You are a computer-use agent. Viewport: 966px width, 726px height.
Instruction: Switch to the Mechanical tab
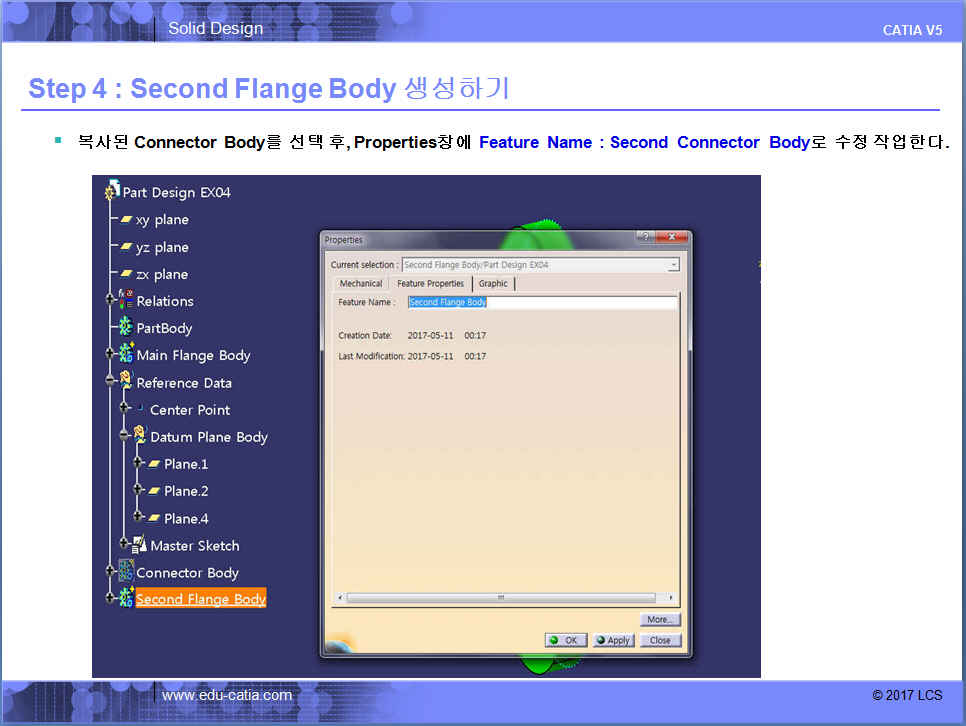point(360,284)
